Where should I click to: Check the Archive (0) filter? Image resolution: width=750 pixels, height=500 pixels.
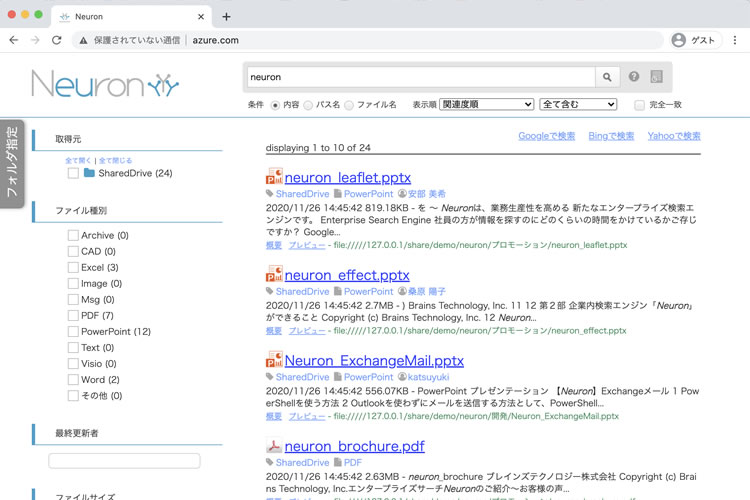pos(73,235)
